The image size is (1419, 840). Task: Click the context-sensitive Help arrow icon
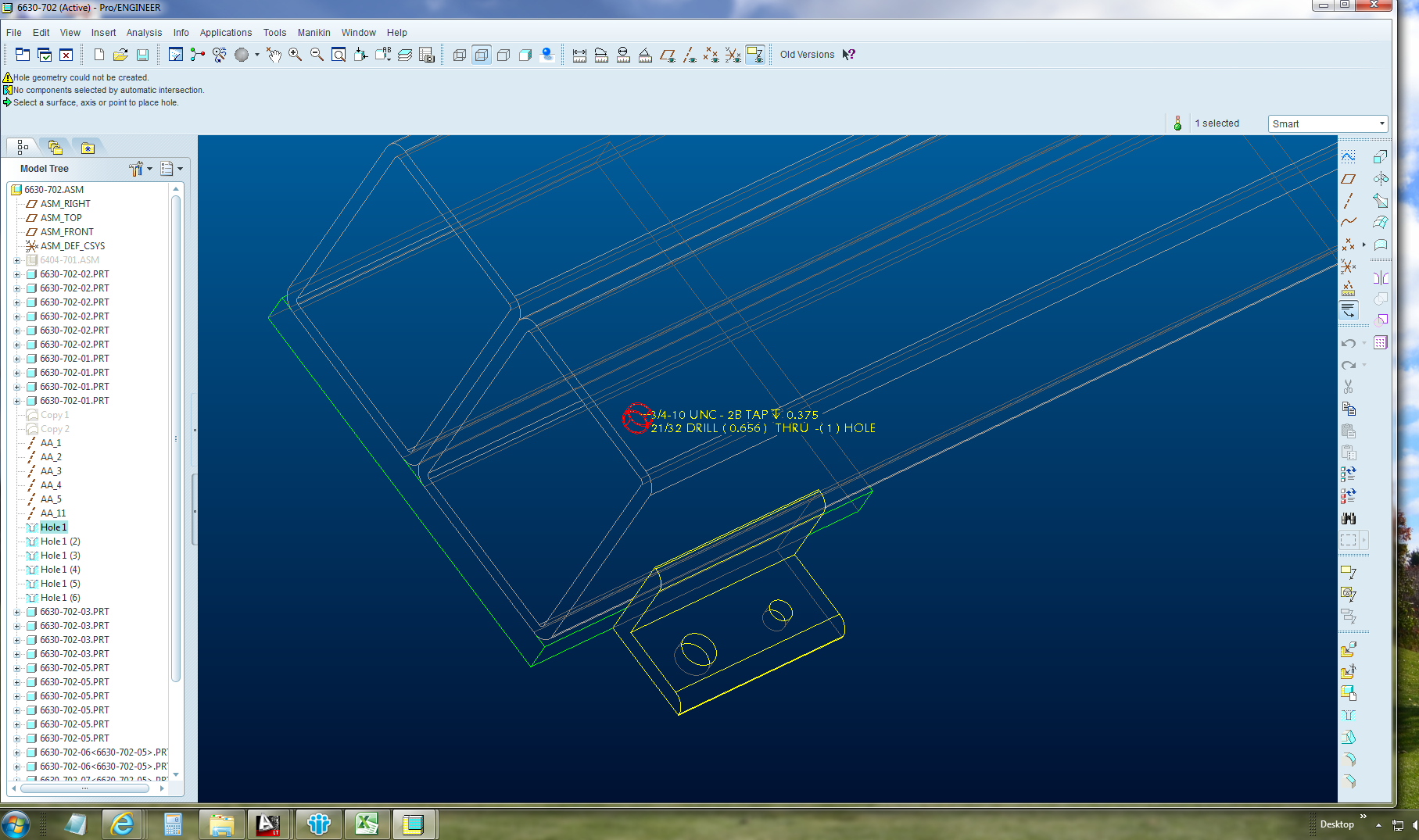coord(848,55)
